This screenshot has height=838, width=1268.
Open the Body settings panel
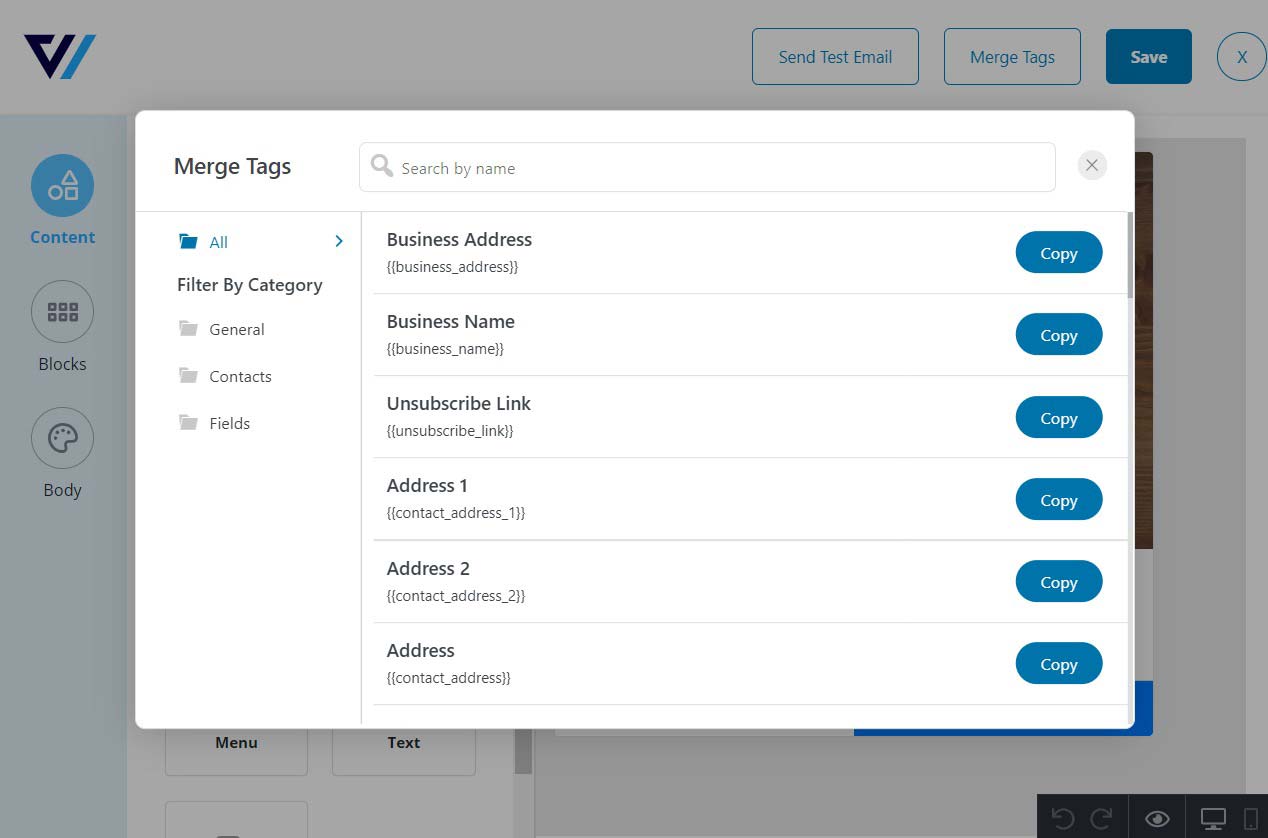pos(62,438)
